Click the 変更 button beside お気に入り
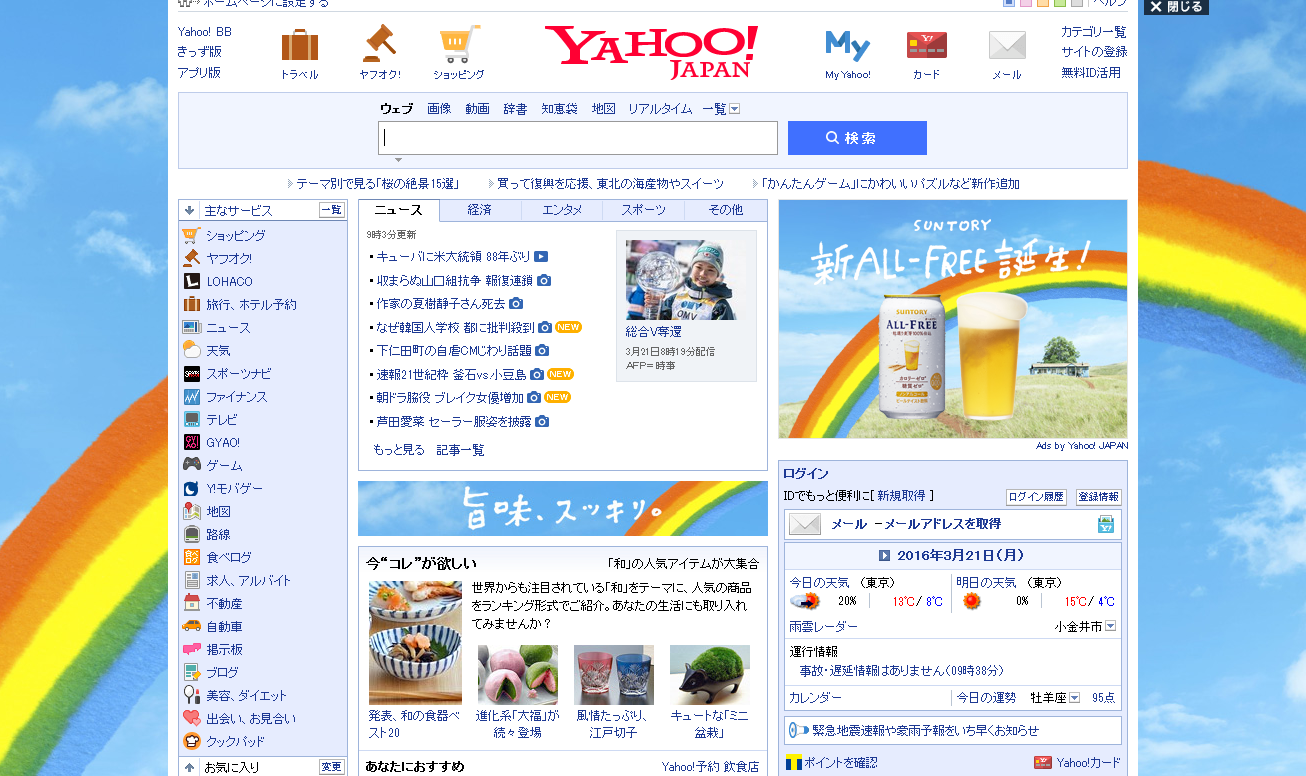Viewport: 1306px width, 776px height. [x=331, y=767]
